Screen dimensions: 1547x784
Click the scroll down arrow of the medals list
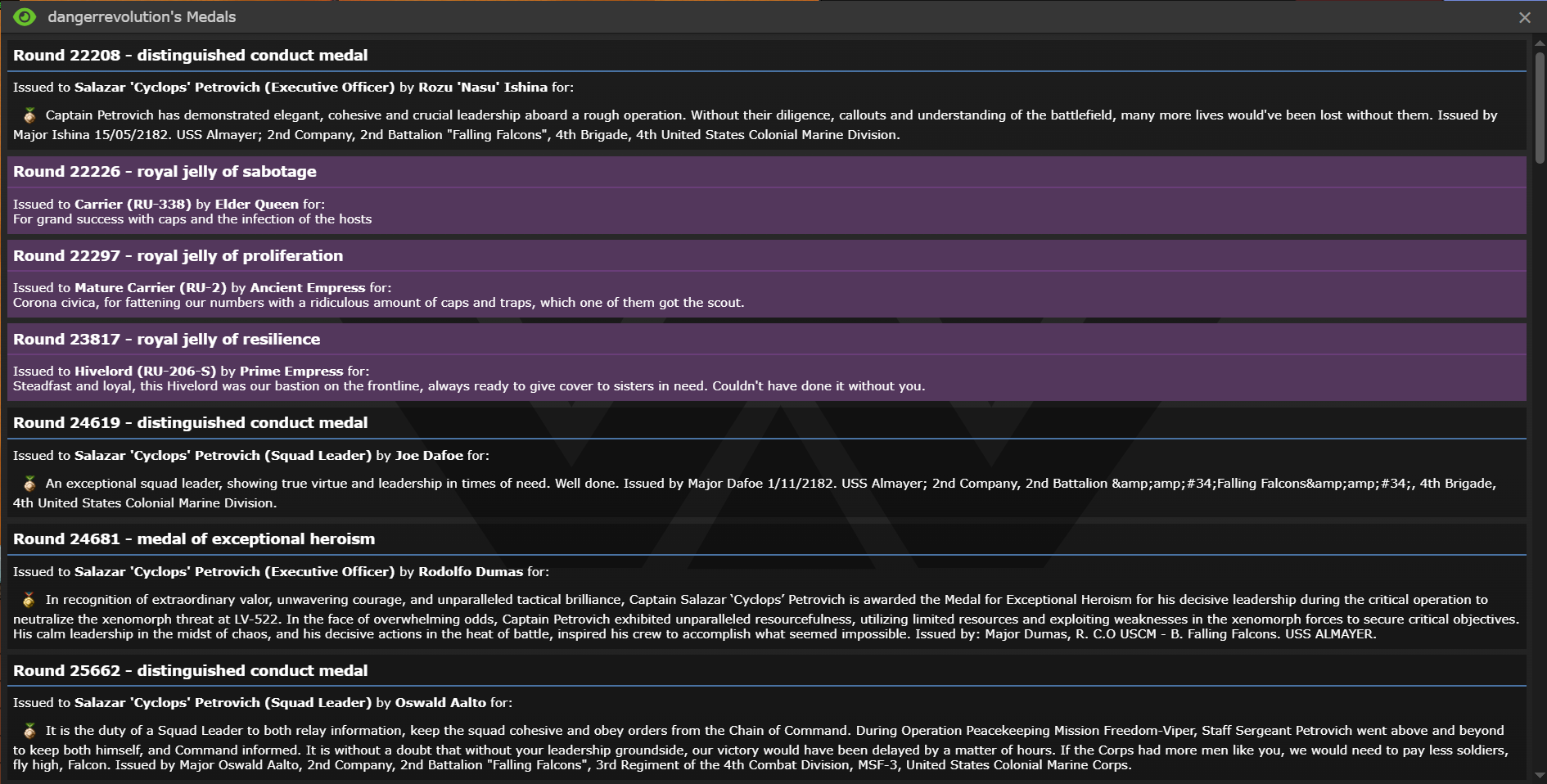coord(1540,775)
